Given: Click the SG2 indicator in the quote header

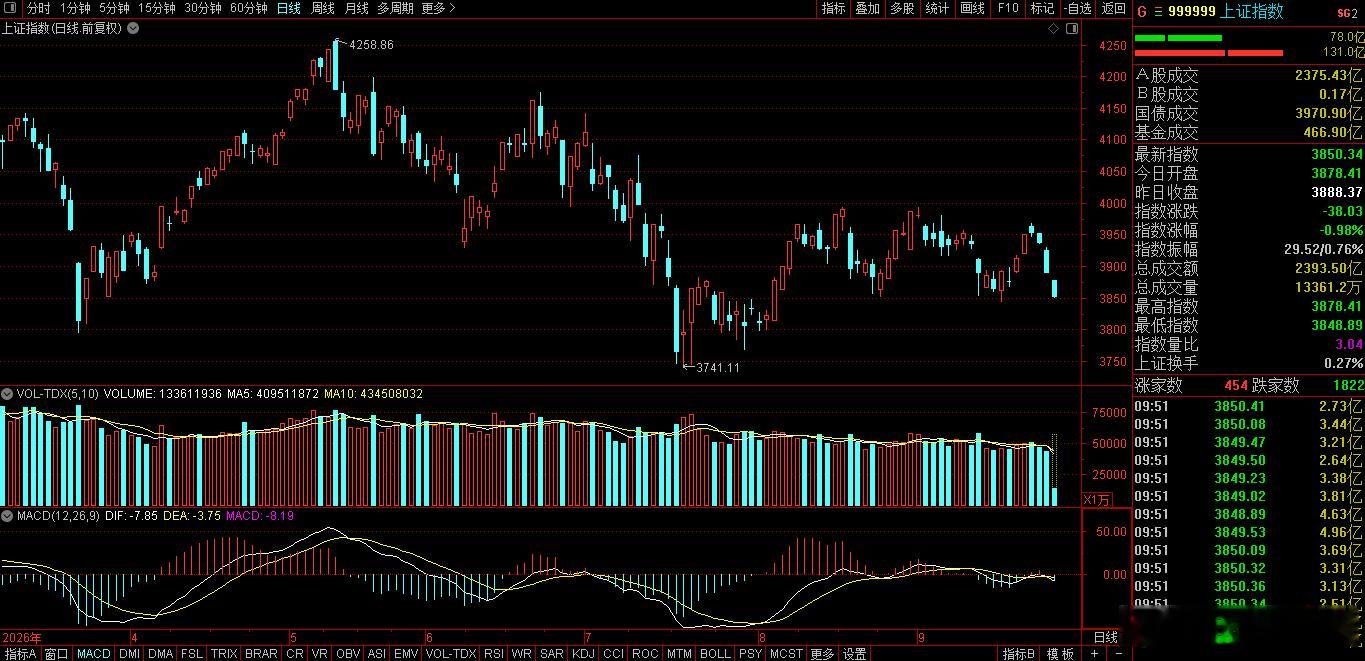Looking at the screenshot, I should (x=1349, y=12).
